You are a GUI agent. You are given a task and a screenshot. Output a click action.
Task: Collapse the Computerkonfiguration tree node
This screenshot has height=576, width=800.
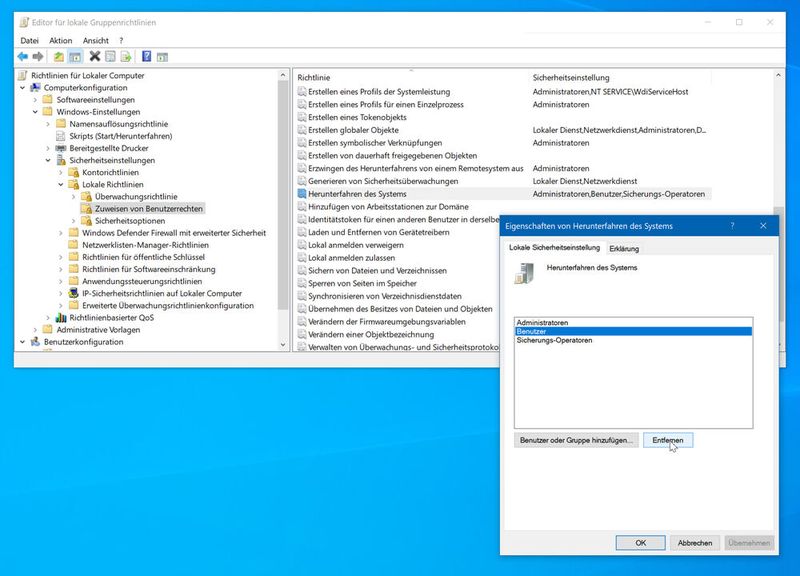tap(21, 87)
